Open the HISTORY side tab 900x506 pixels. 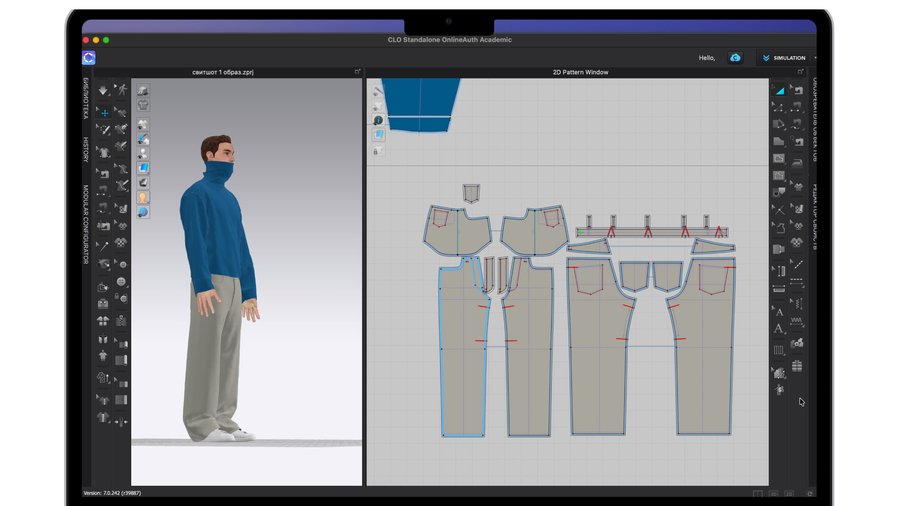coord(86,150)
